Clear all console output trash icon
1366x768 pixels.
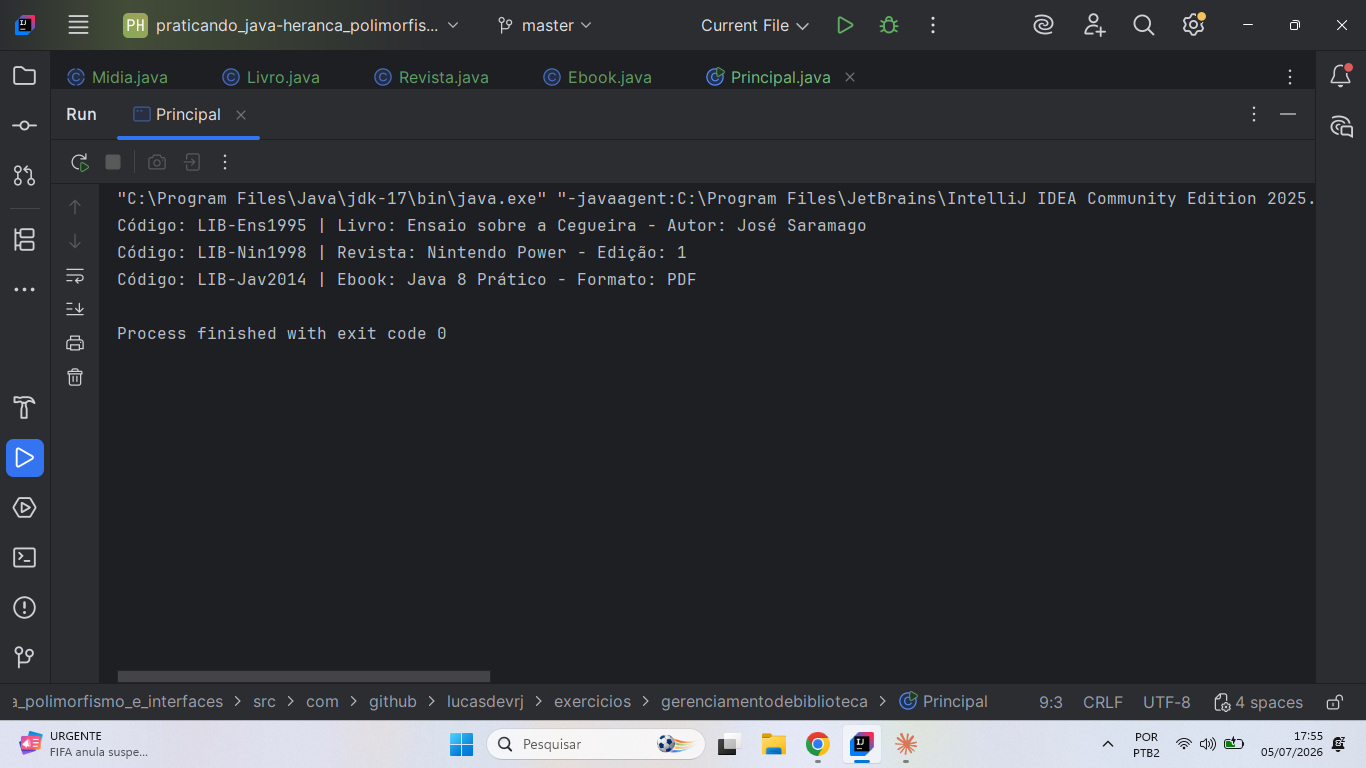pyautogui.click(x=75, y=377)
